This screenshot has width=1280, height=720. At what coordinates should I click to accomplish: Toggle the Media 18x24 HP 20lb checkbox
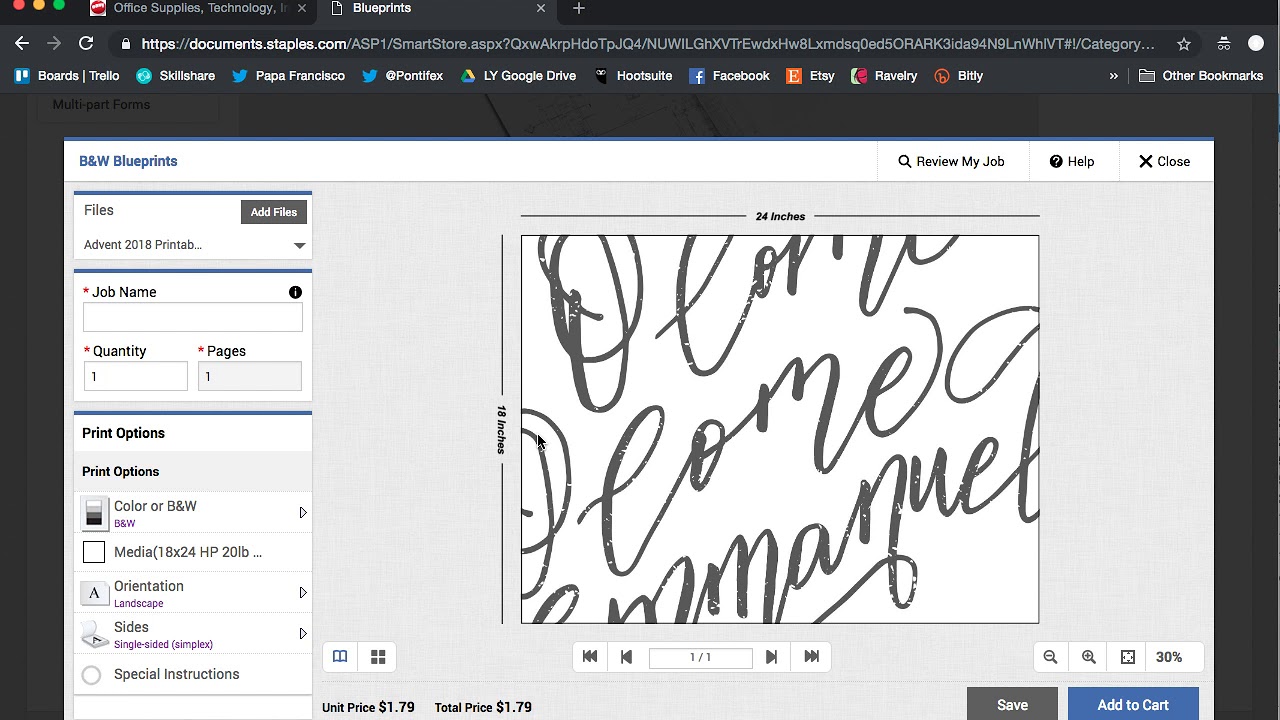pyautogui.click(x=94, y=552)
